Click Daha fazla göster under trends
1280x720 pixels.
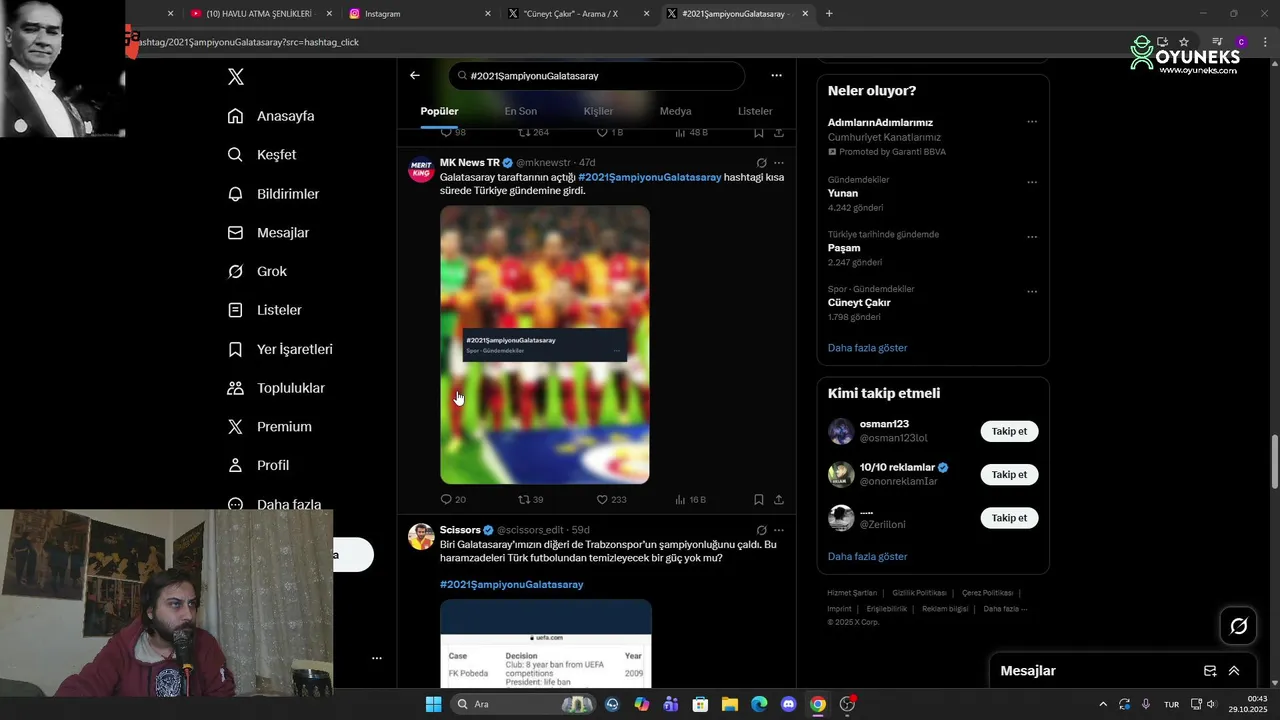(867, 348)
